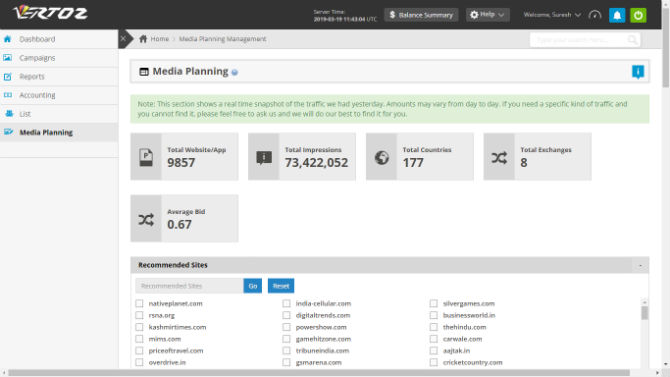Click the top search input field
Screen dimensions: 670x377
(579, 40)
